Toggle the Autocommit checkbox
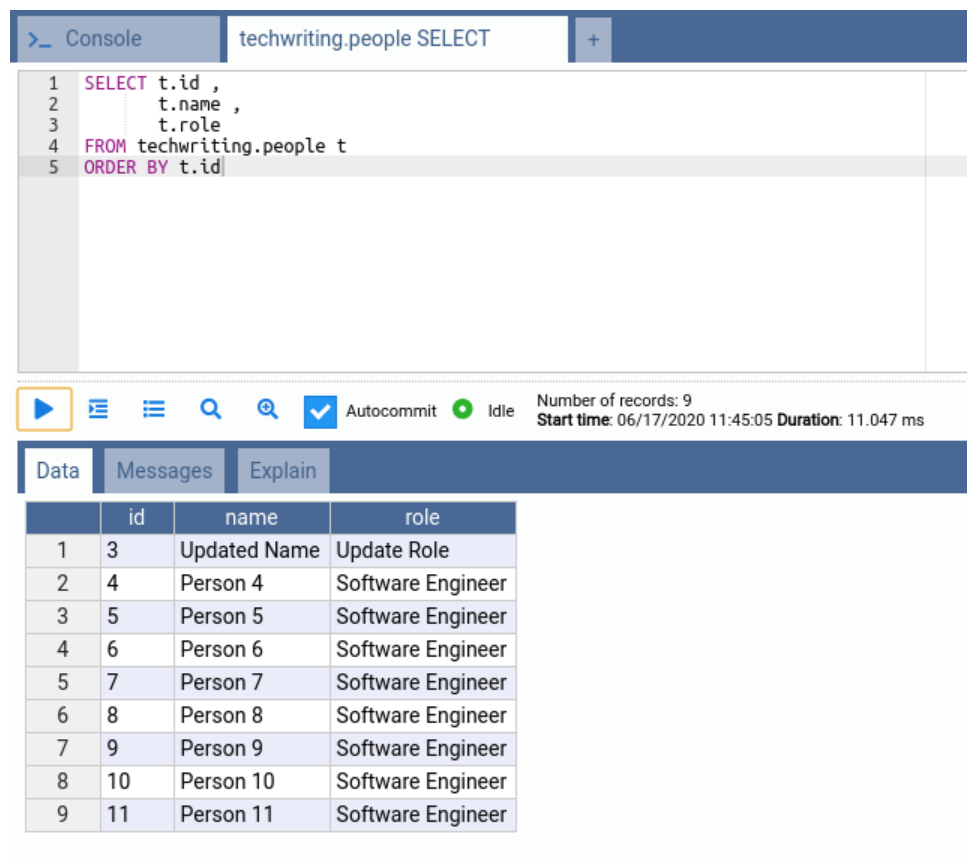 click(x=320, y=411)
